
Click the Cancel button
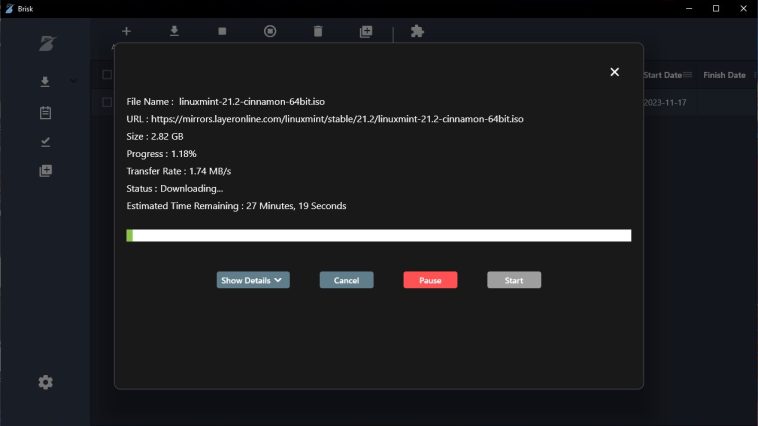click(346, 280)
